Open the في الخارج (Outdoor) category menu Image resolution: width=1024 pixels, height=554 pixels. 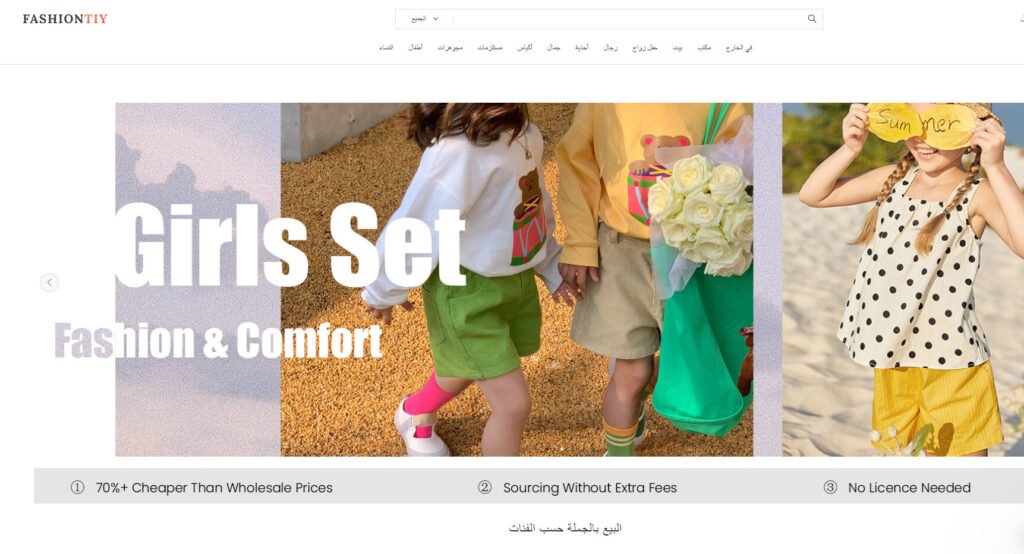739,48
